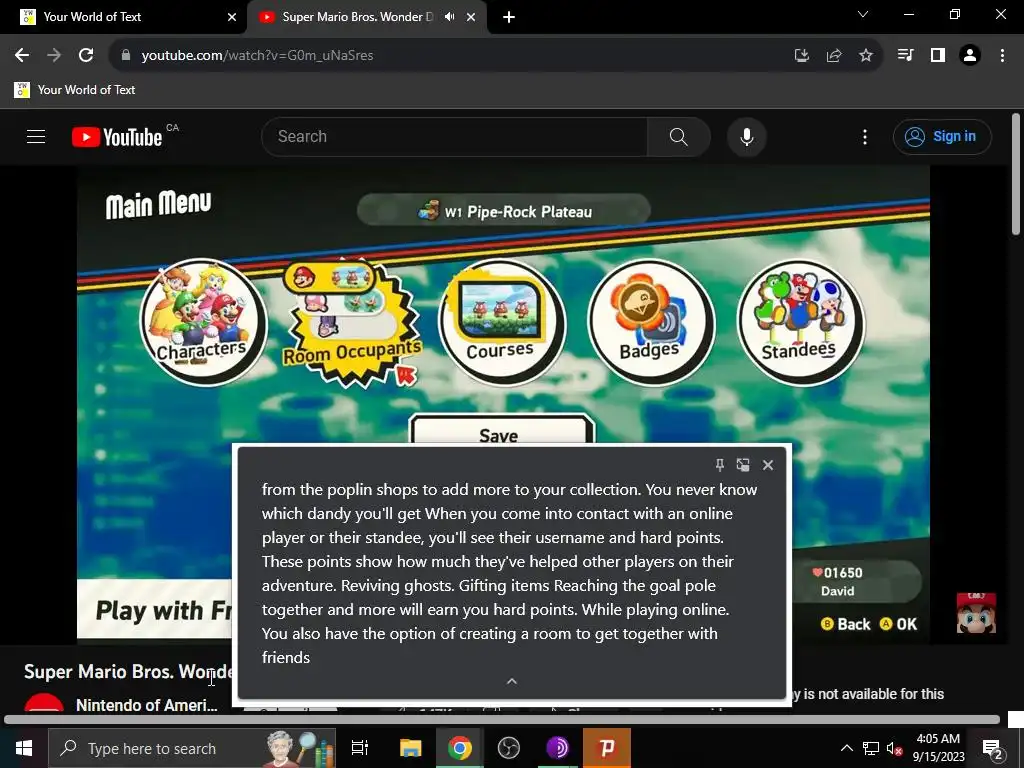
Task: Open the notification center icon
Action: pos(993,748)
